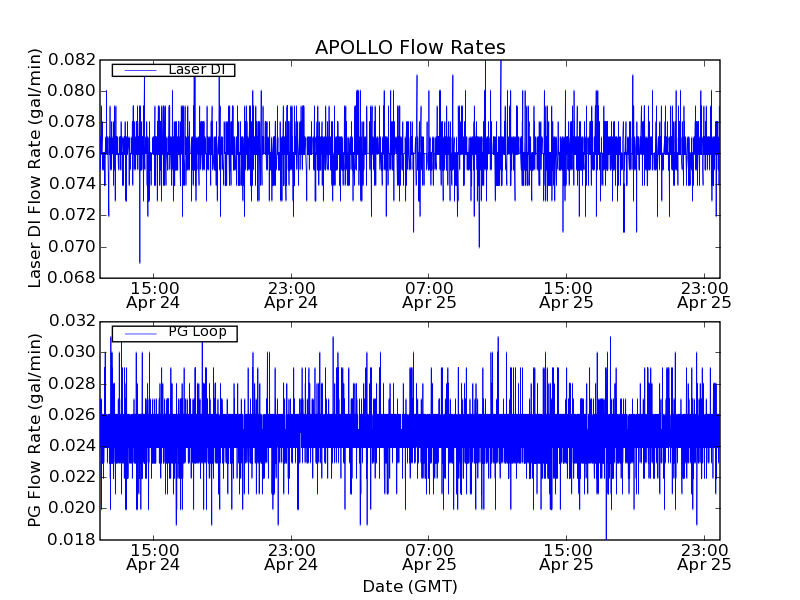
Task: Pick the 0.024 tick on PG flow axis
Action: point(72,446)
